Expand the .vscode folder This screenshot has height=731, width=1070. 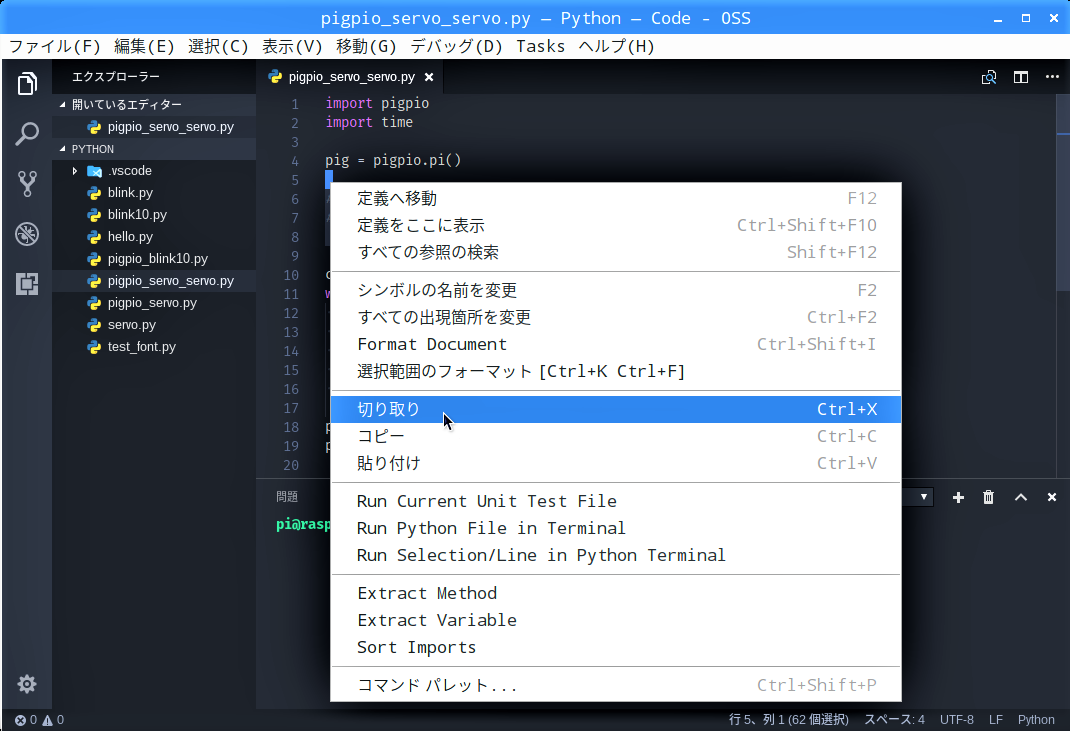[x=154, y=171]
